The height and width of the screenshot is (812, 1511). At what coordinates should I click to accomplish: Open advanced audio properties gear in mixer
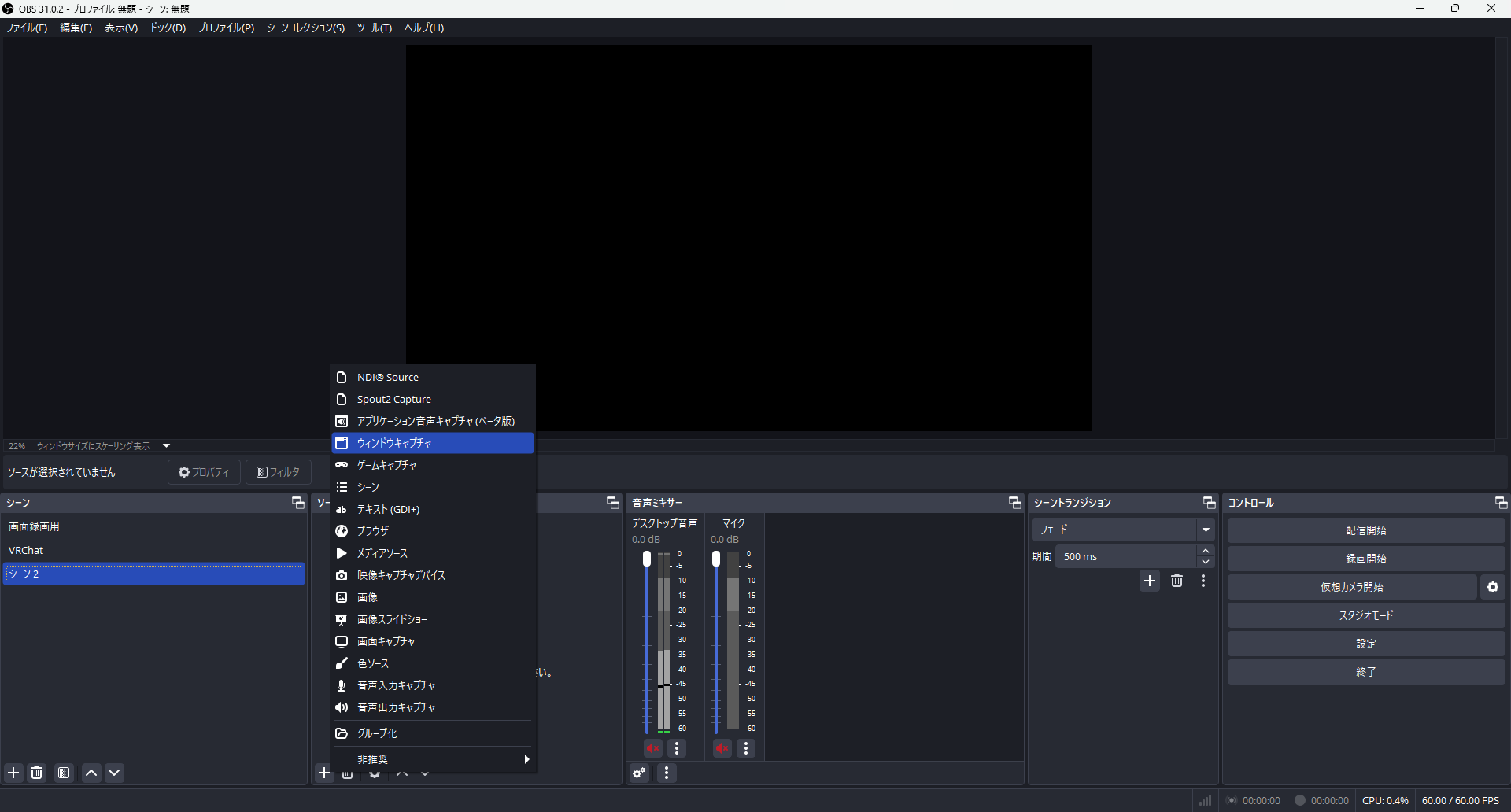tap(638, 773)
